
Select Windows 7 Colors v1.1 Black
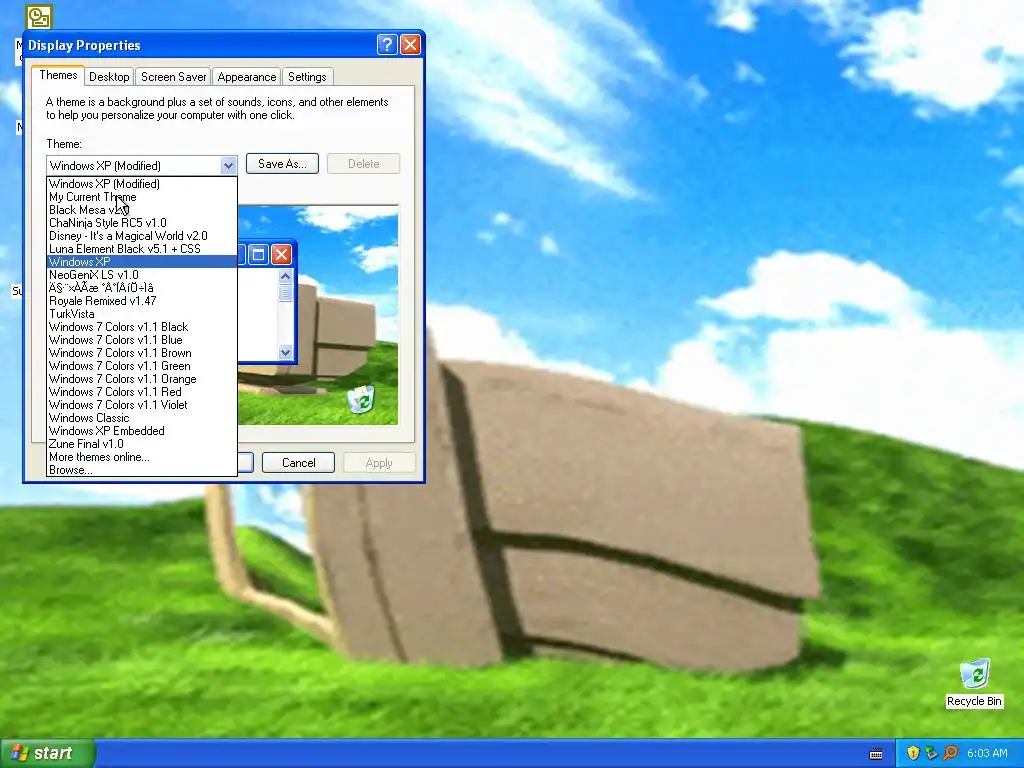tap(142, 327)
